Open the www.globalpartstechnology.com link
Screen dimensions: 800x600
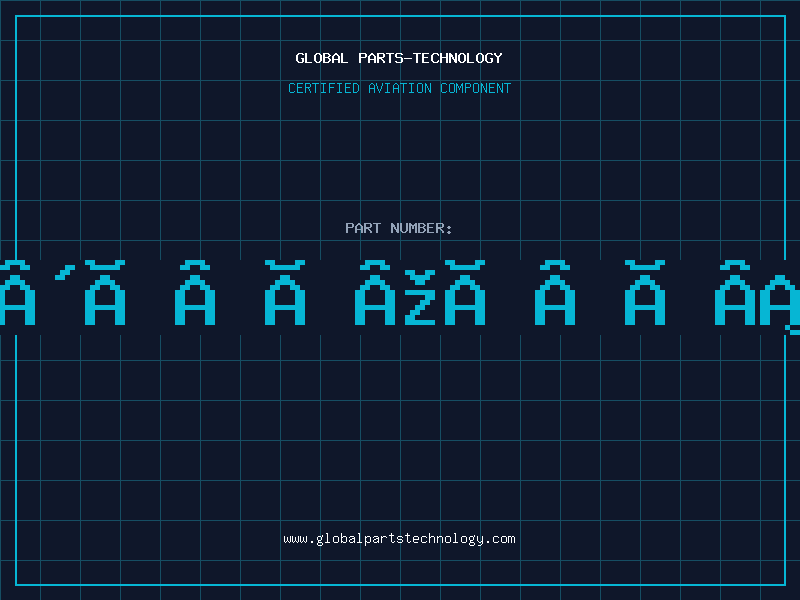click(x=399, y=538)
